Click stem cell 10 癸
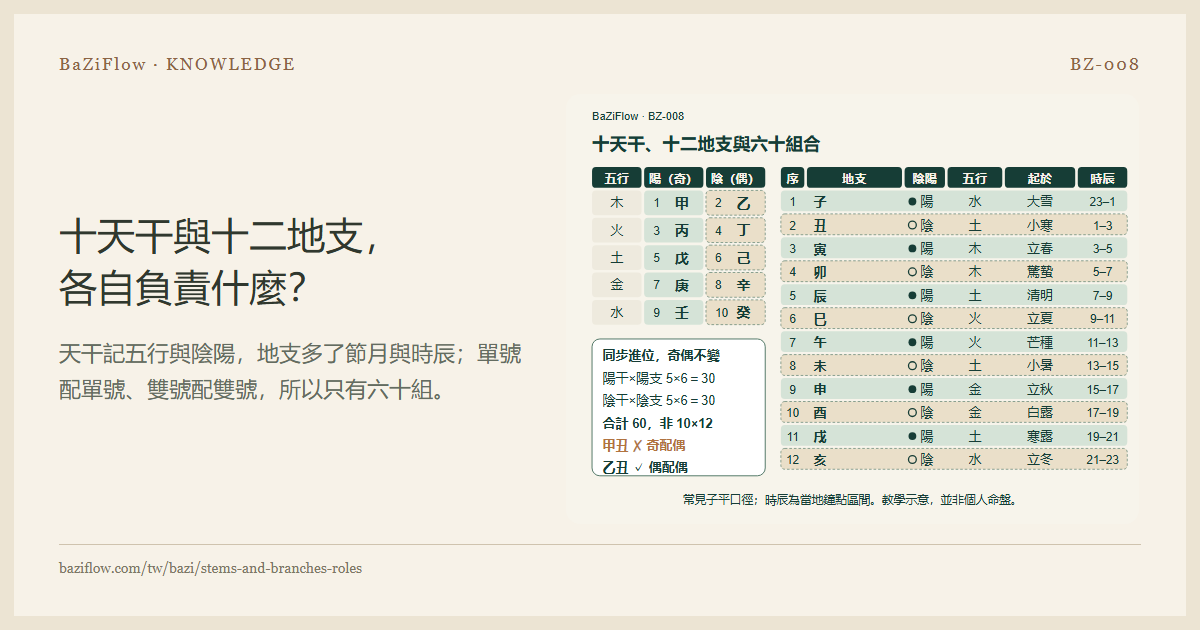1200x630 pixels. (x=736, y=312)
